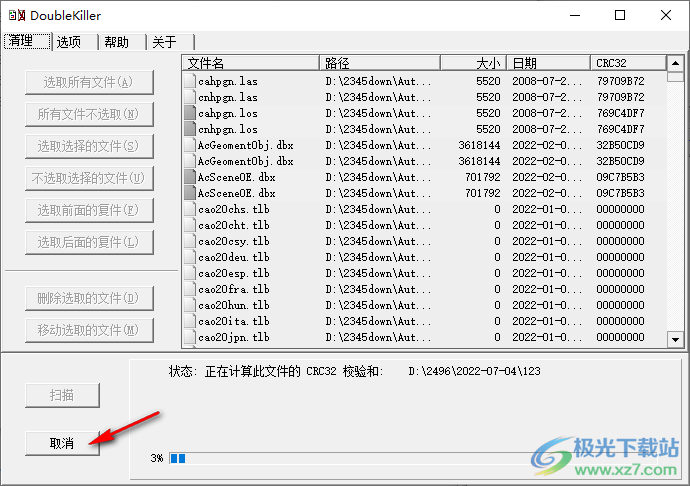Minimize the DoubleKiller window
Image resolution: width=690 pixels, height=486 pixels.
point(575,15)
